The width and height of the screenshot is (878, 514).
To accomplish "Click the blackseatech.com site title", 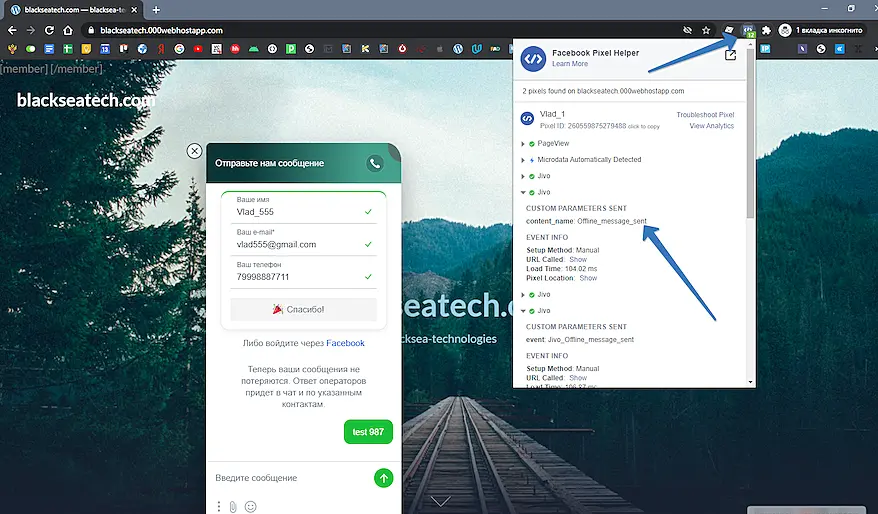I will point(86,100).
